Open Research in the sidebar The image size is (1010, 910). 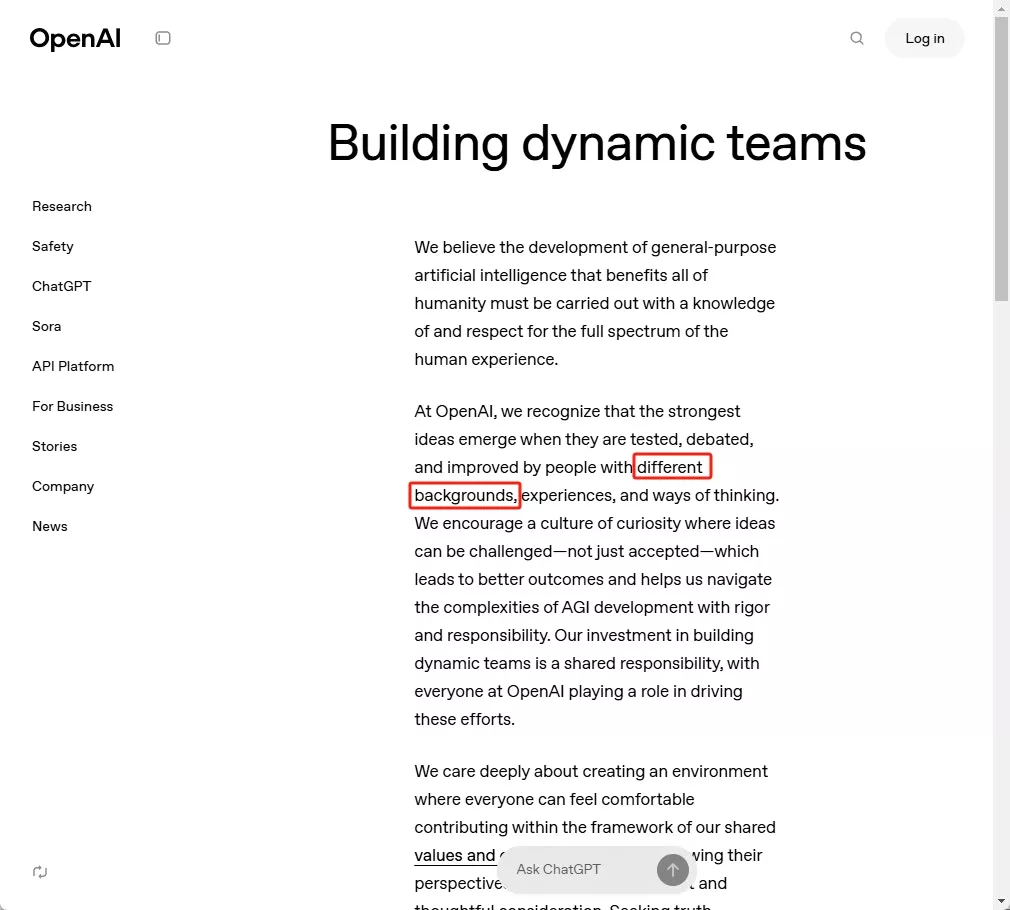[x=62, y=206]
